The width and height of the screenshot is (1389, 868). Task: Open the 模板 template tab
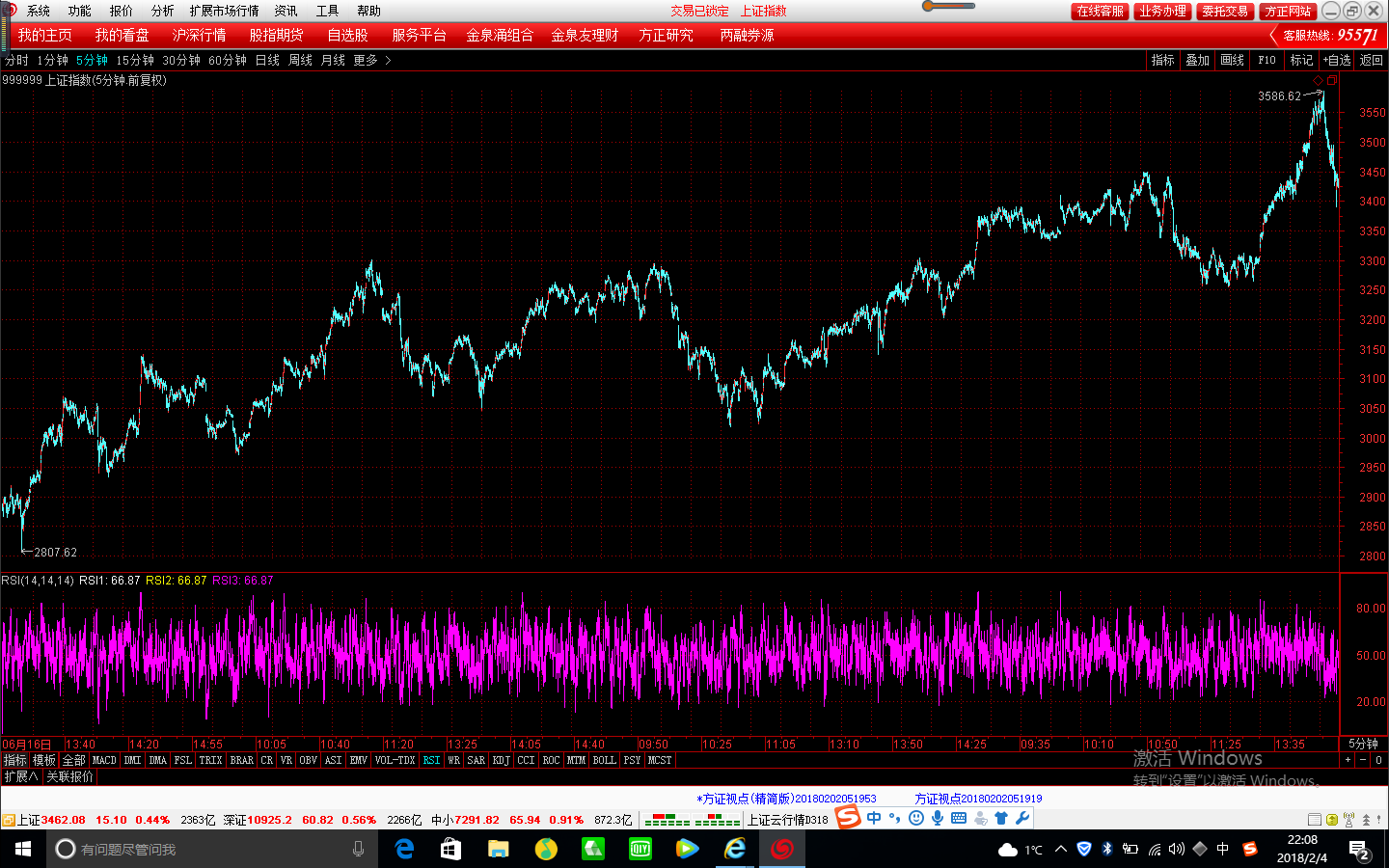[44, 760]
